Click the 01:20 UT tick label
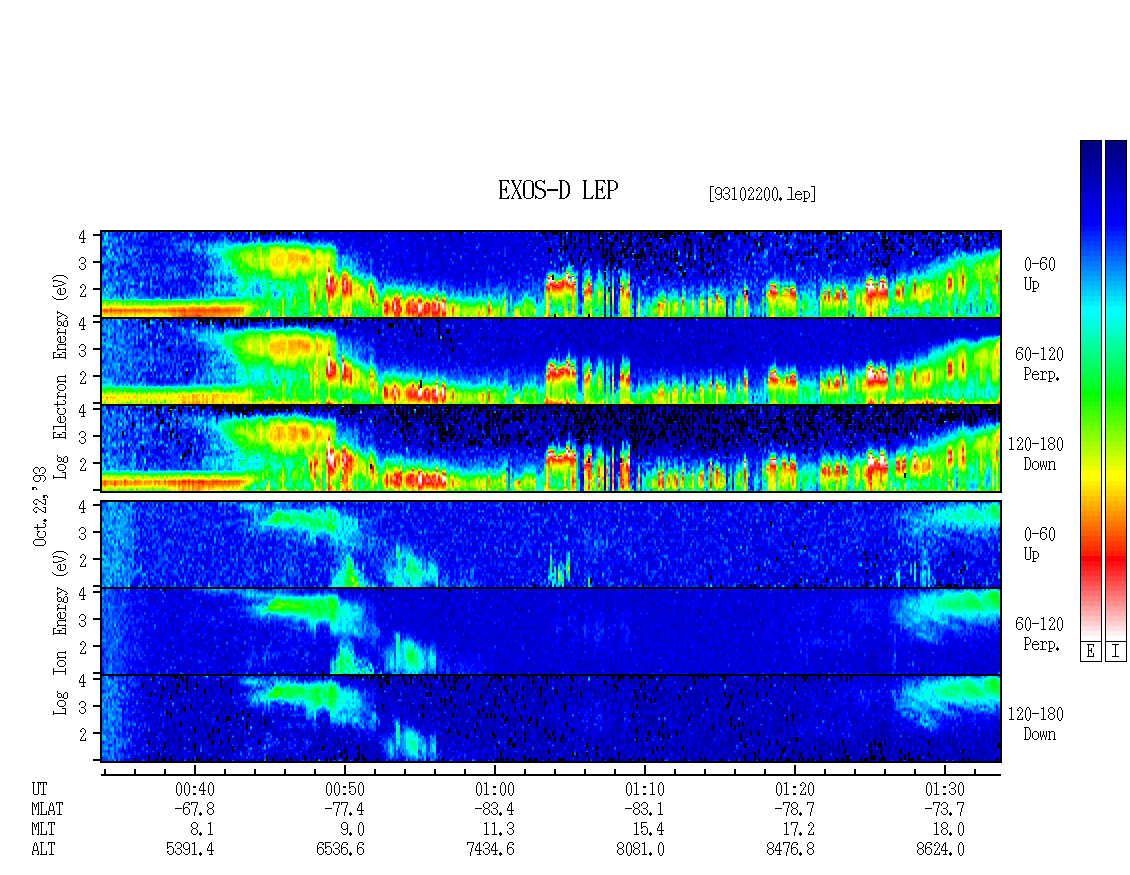 794,789
